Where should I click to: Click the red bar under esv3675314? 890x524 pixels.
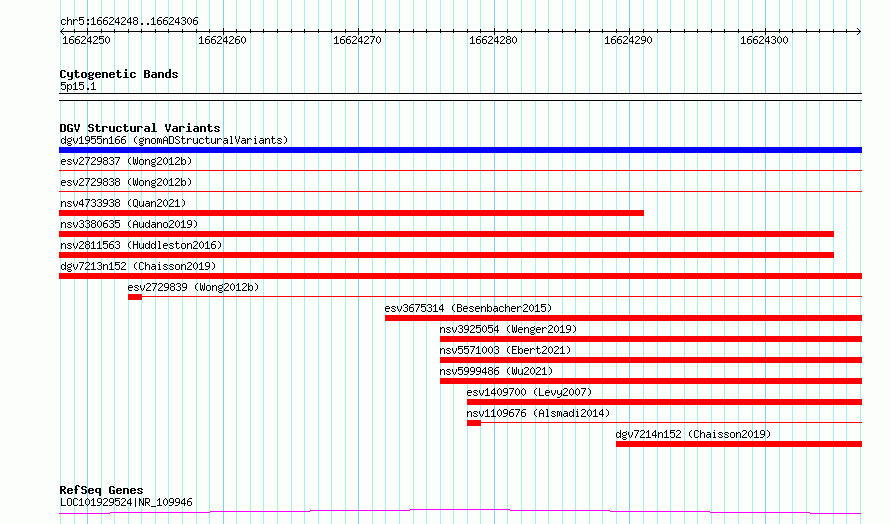623,318
